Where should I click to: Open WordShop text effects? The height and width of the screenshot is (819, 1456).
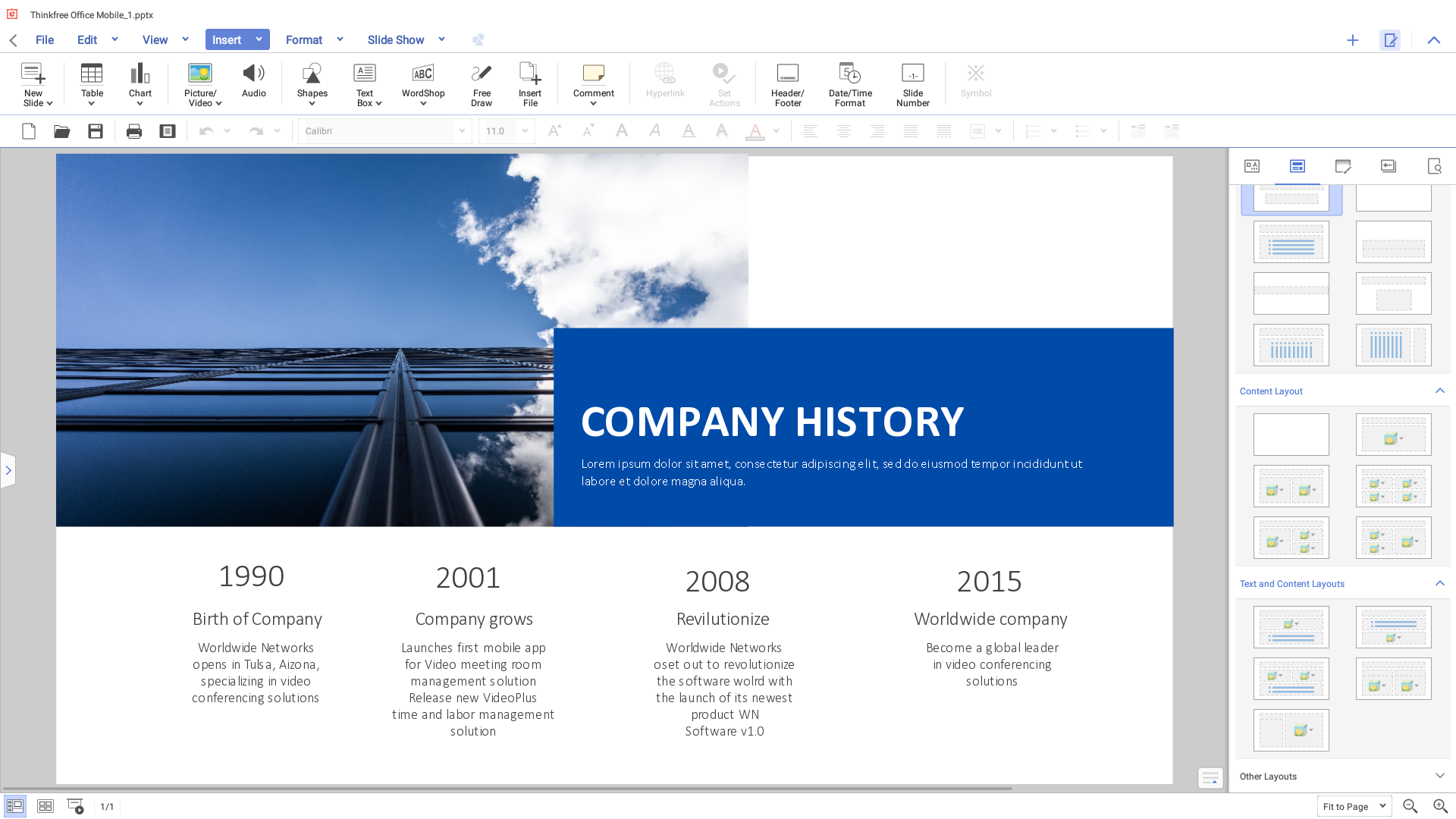click(423, 84)
